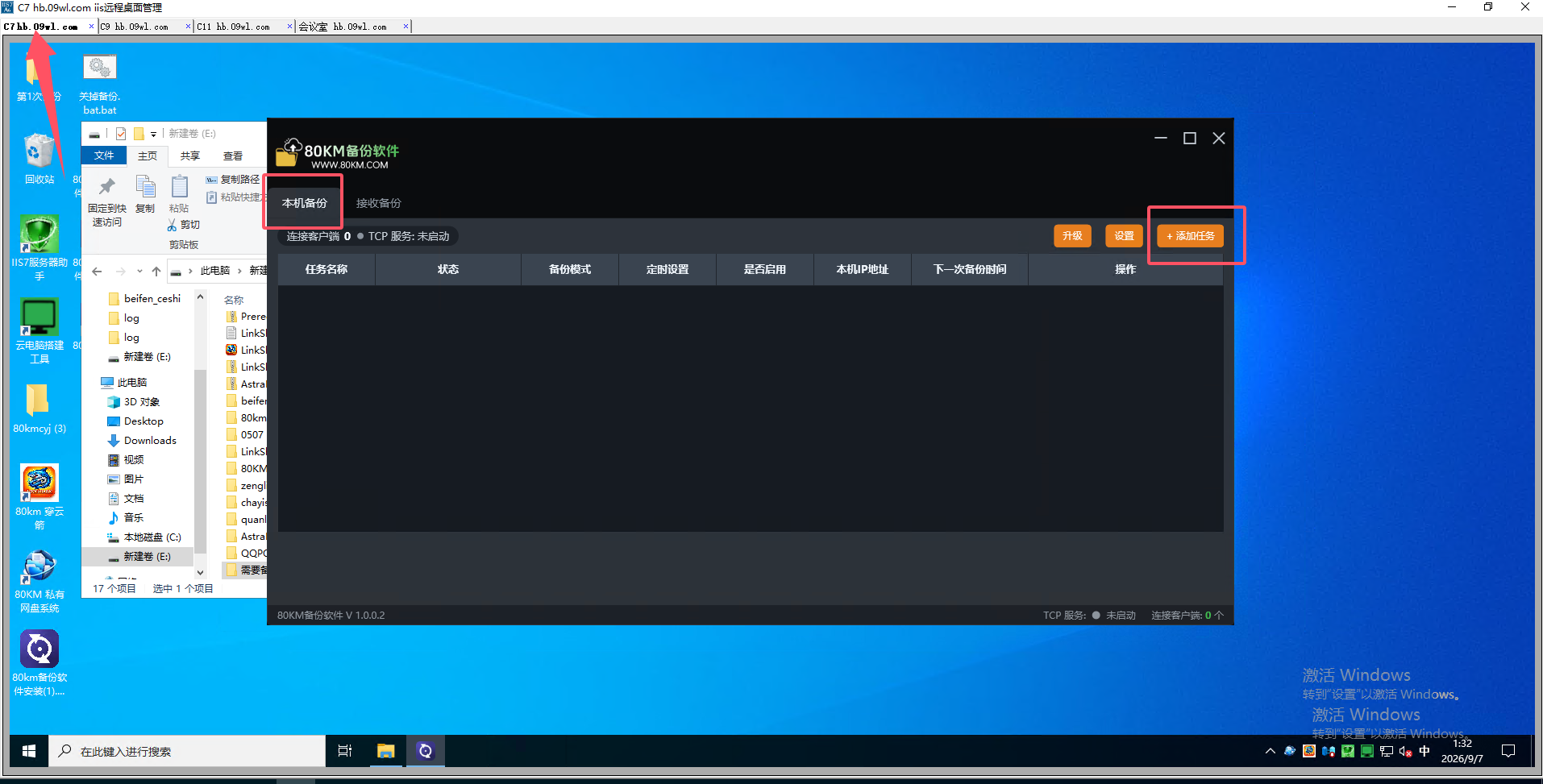Screen dimensions: 1543x784
Task: Select the 共享 ribbon tab in Explorer
Action: click(x=190, y=156)
